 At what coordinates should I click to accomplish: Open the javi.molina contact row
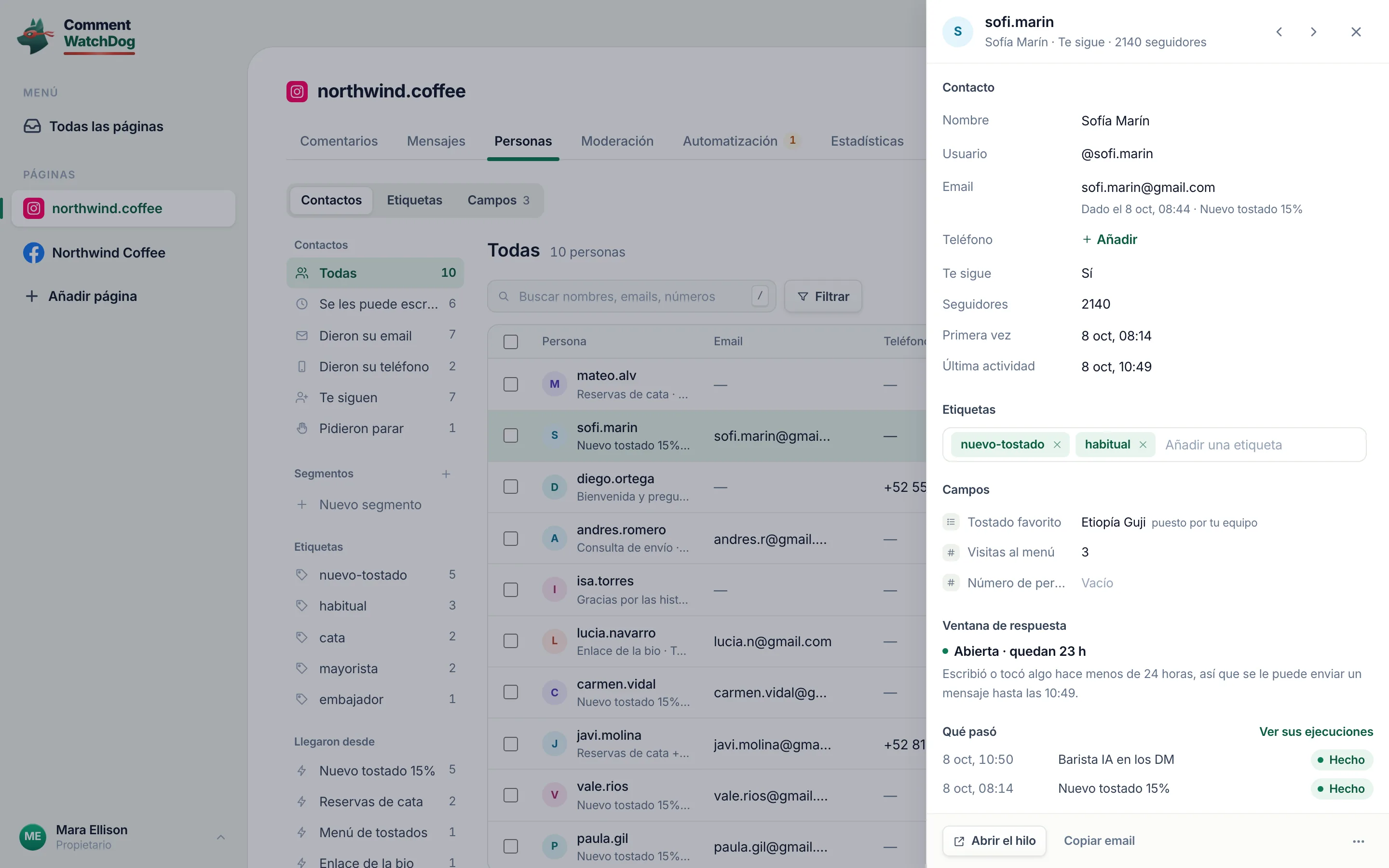click(706, 744)
